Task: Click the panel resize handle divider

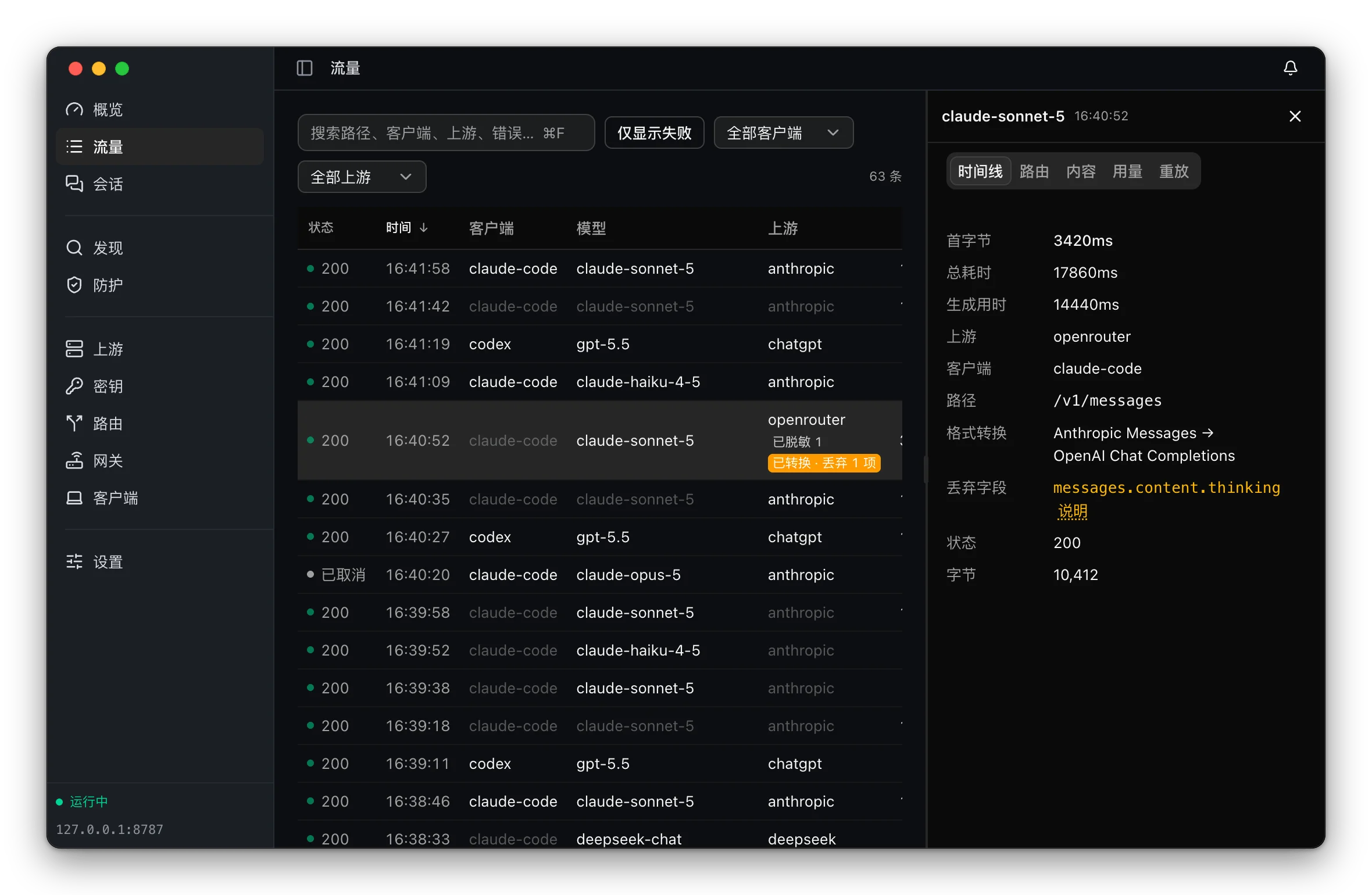Action: pyautogui.click(x=926, y=469)
